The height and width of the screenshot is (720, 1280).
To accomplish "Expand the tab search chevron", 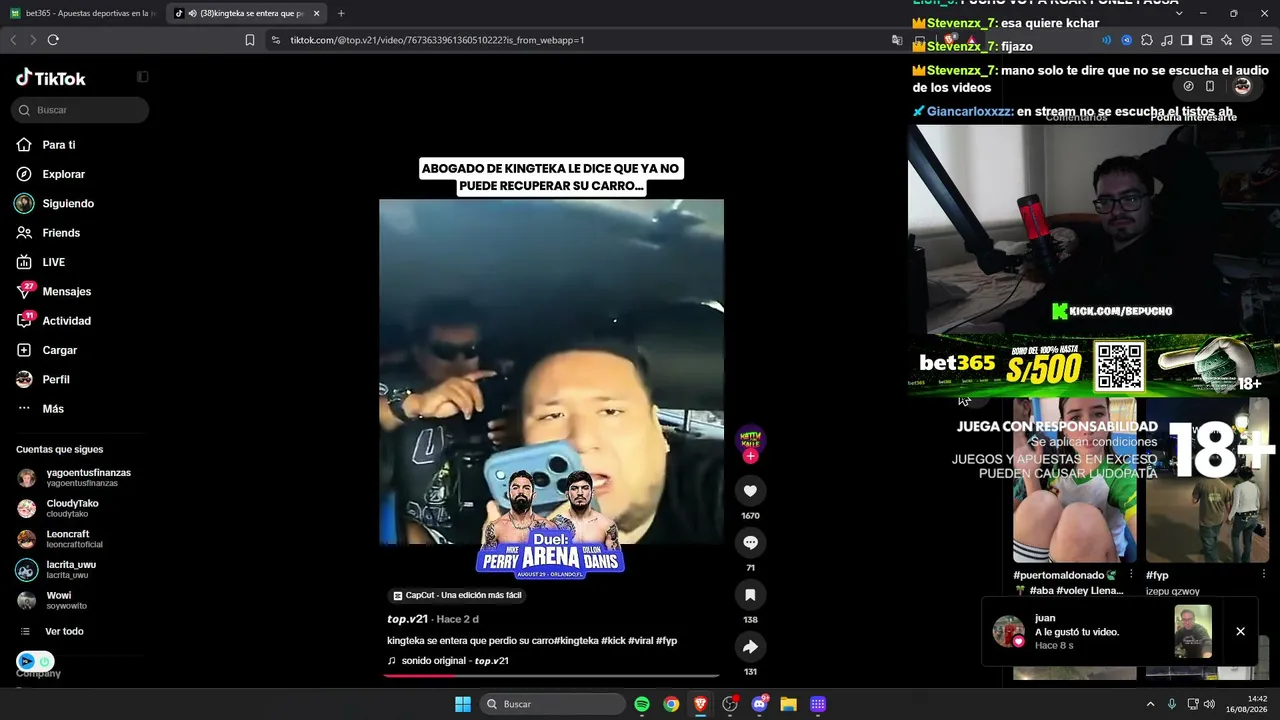I will click(1178, 13).
